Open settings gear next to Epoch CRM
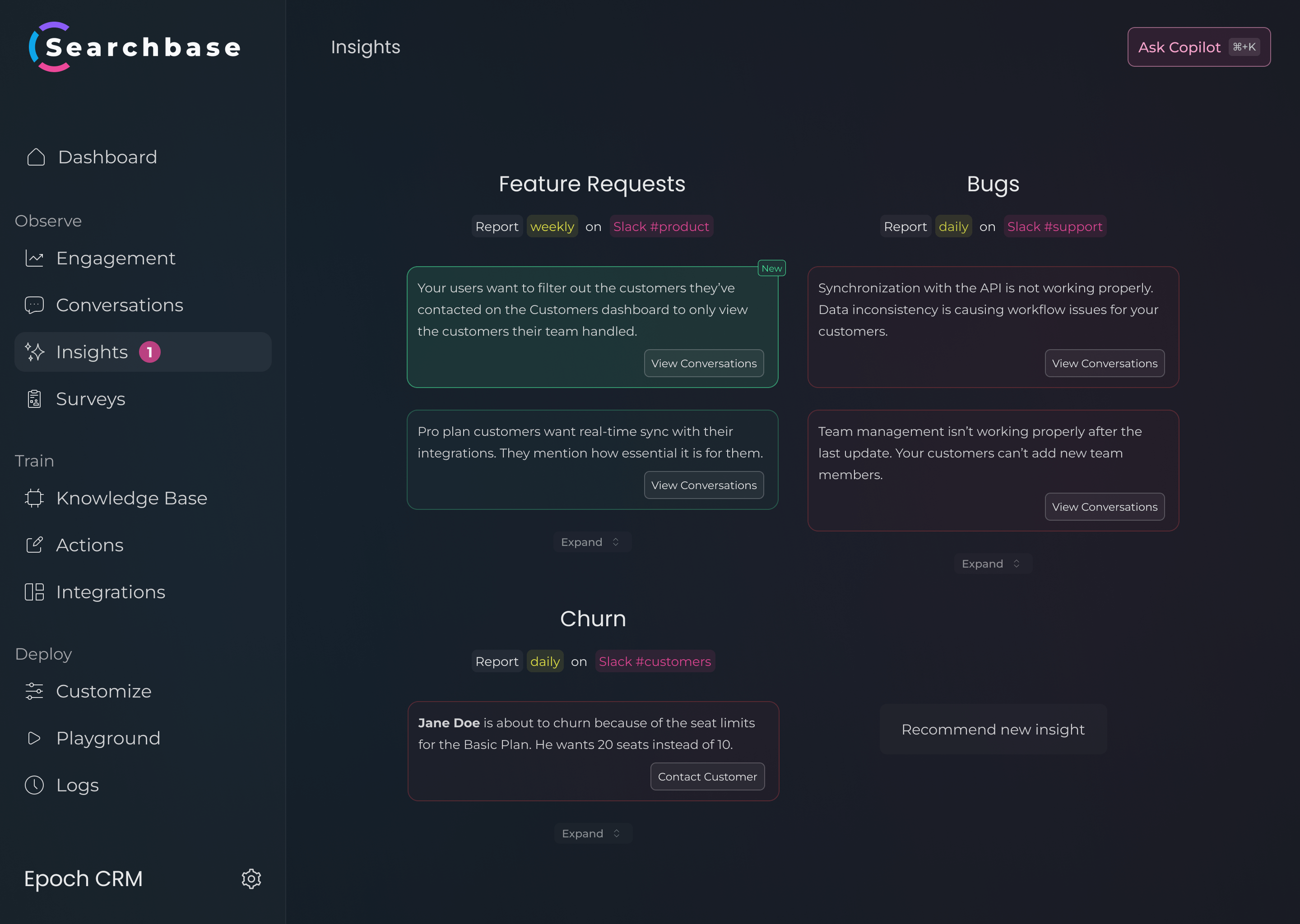Screen dimensions: 1300x924 point(251,878)
